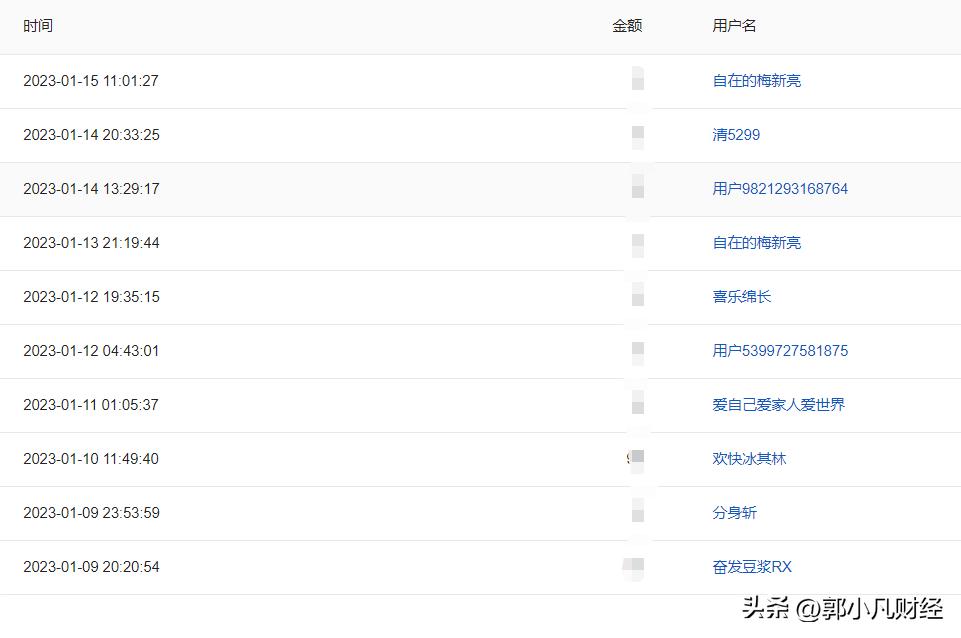Open the 用户9821293168764 profile link
This screenshot has height=638, width=961.
(x=780, y=189)
